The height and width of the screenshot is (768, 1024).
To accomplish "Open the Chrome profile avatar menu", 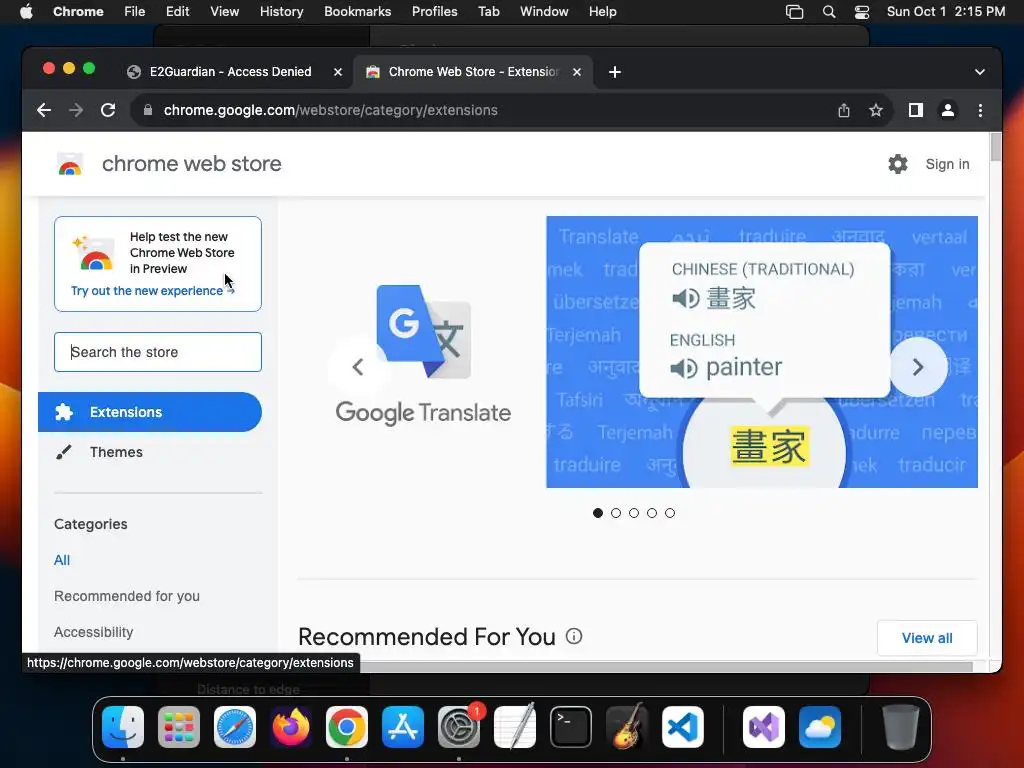I will click(948, 110).
